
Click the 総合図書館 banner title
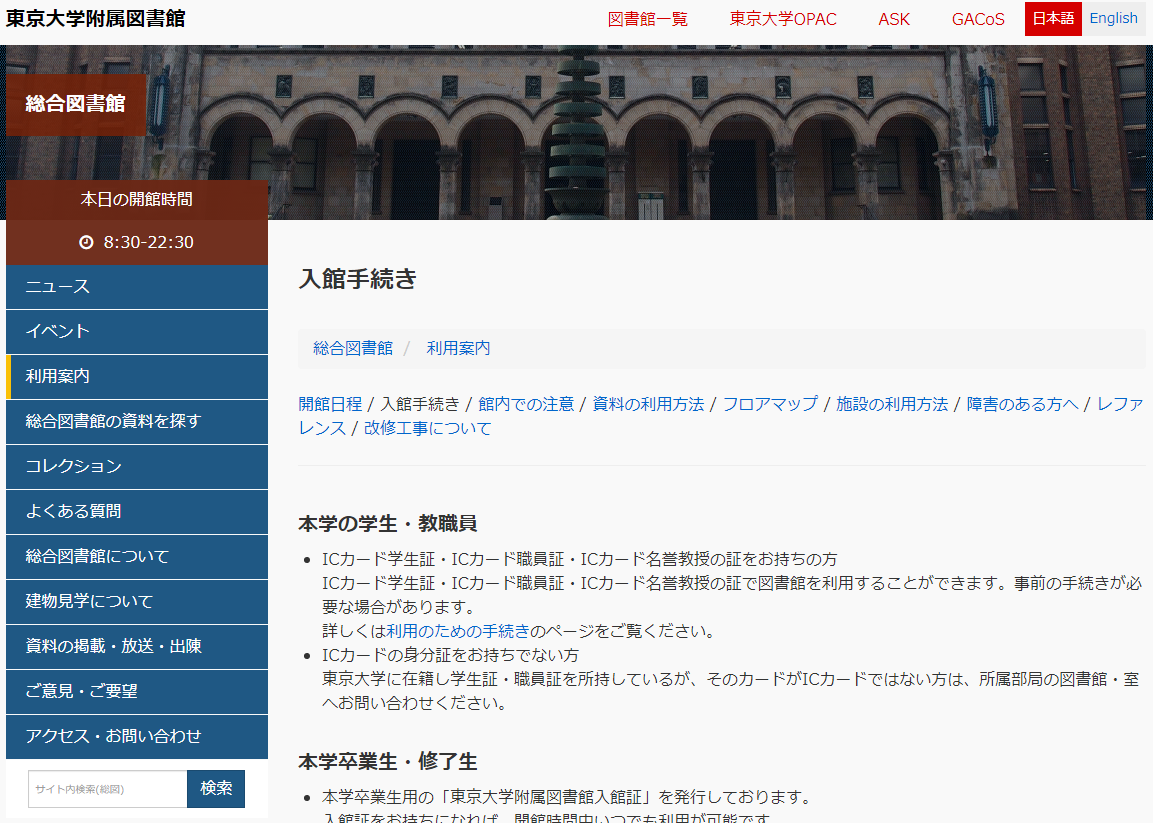pos(76,104)
